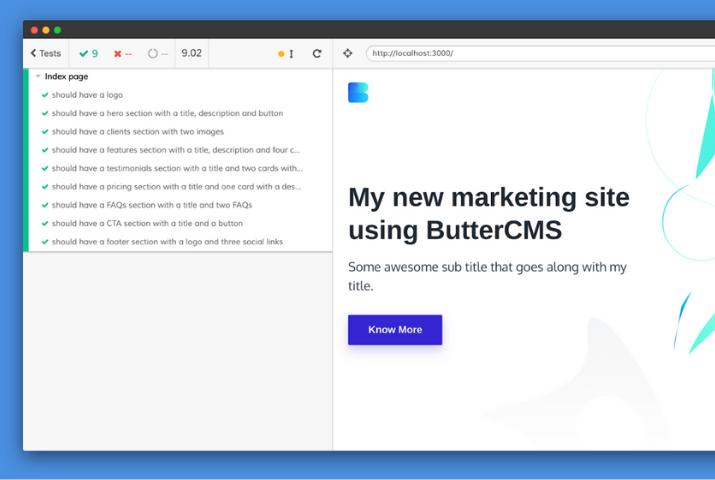Viewport: 715px width, 480px height.
Task: Select the features section test
Action: (175, 150)
